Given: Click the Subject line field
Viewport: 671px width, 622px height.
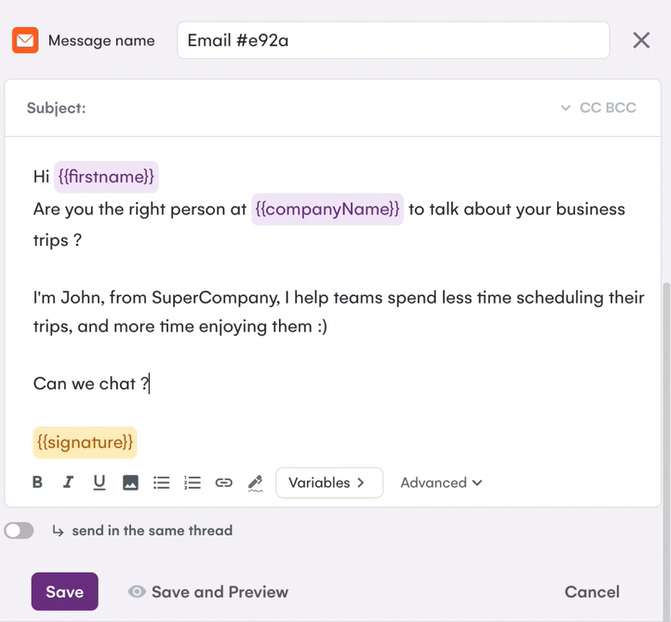Looking at the screenshot, I should click(x=320, y=108).
